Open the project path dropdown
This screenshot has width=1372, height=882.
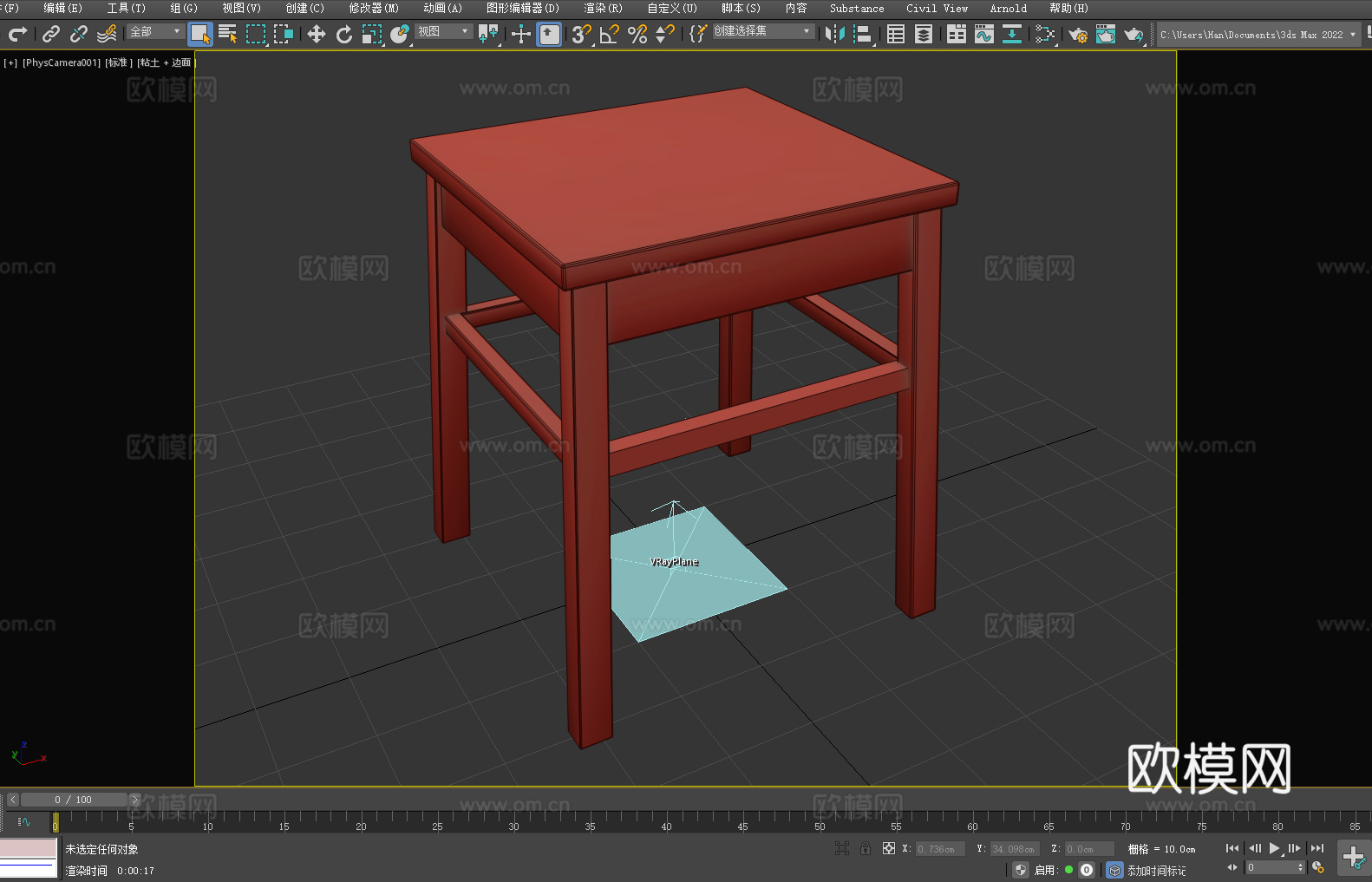coord(1258,35)
